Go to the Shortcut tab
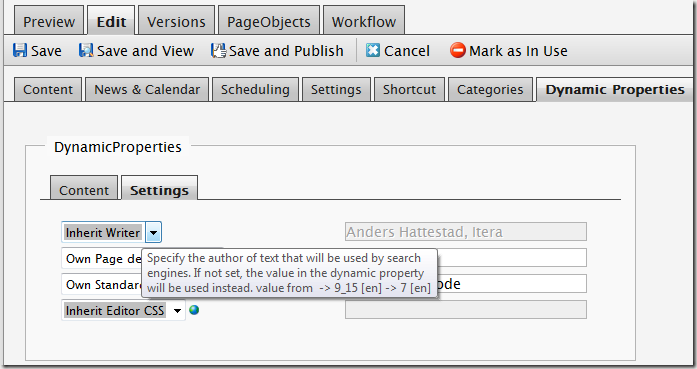This screenshot has width=697, height=369. tap(409, 89)
